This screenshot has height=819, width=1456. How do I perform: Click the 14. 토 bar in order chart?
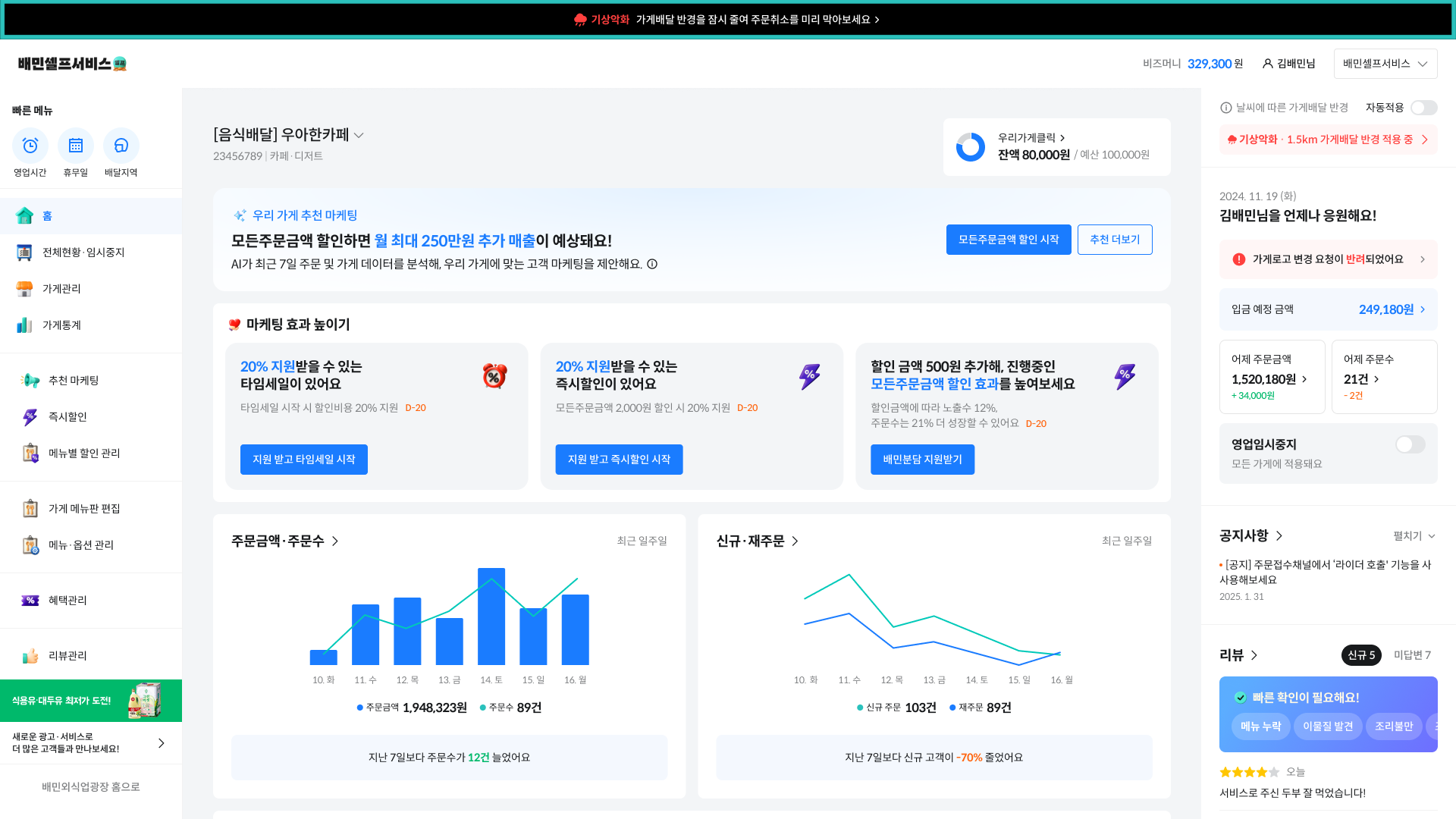pos(491,617)
